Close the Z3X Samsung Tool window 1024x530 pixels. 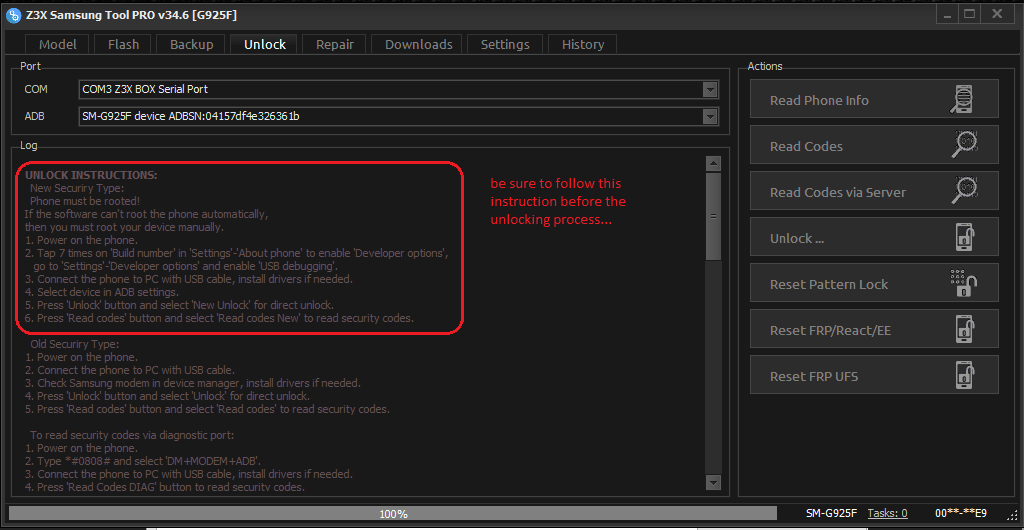[x=997, y=13]
